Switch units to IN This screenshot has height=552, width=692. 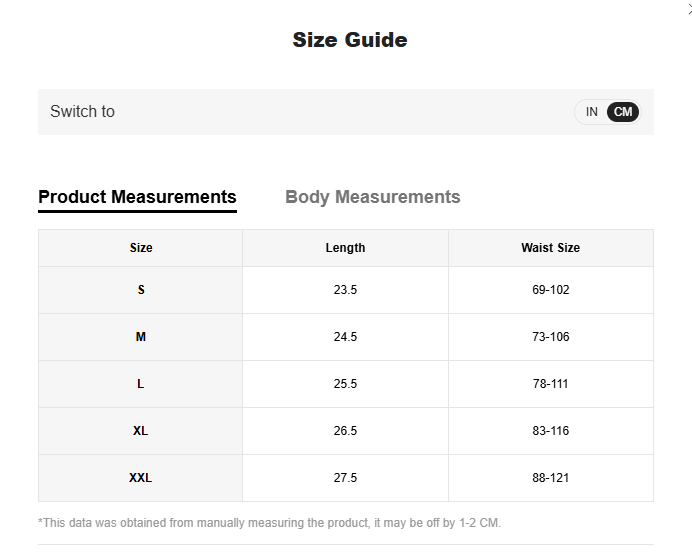click(x=592, y=112)
